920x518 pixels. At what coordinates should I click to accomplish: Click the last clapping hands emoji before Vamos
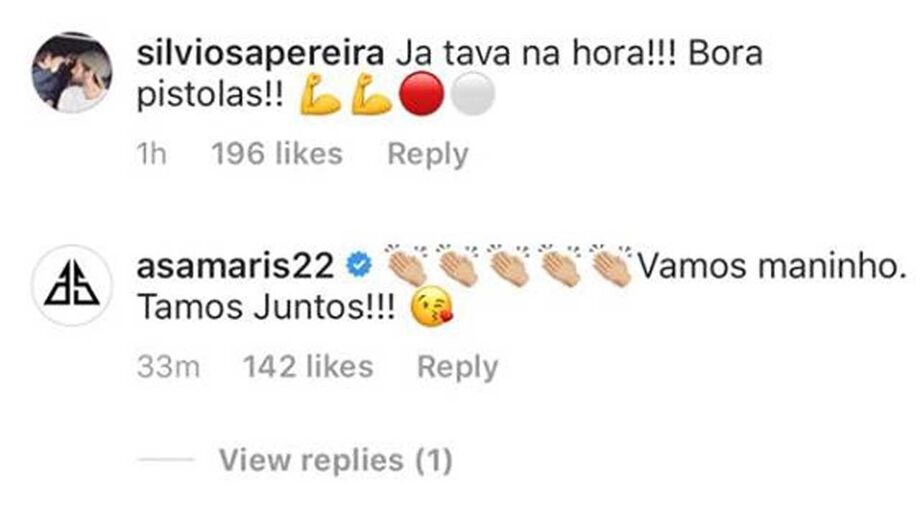[x=613, y=265]
